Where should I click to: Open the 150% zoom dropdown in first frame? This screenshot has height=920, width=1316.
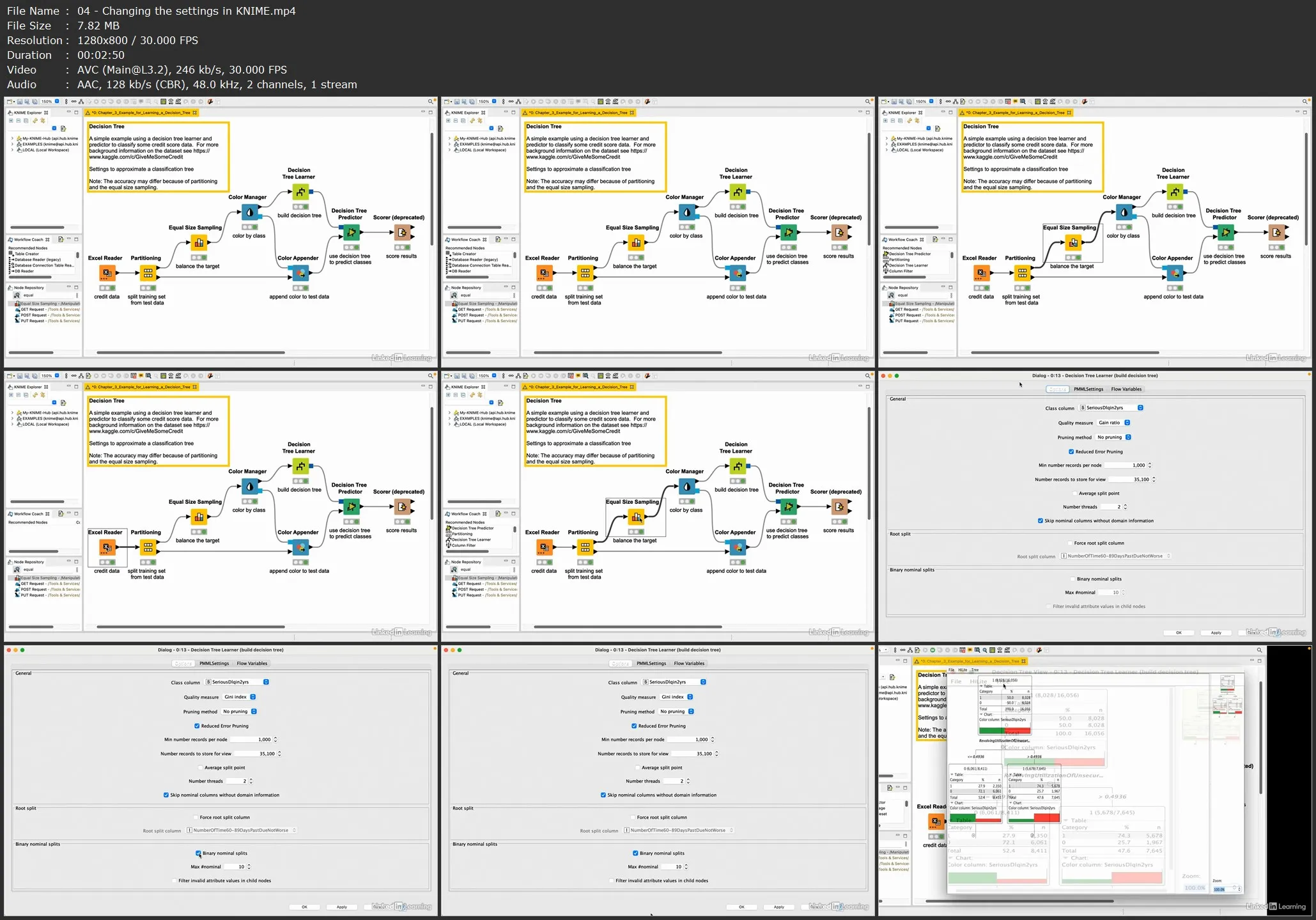pyautogui.click(x=57, y=102)
